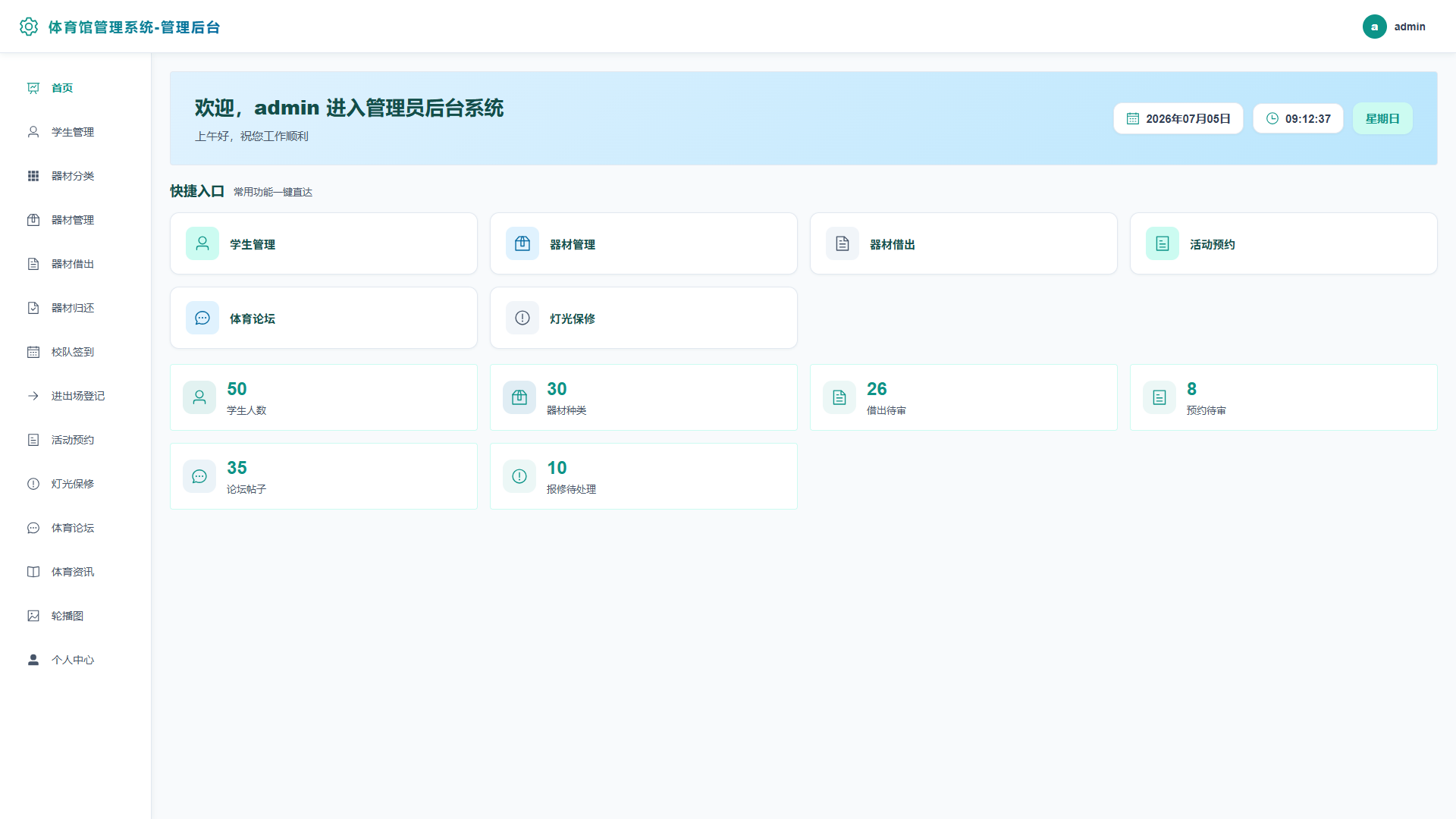Click the 器材借出 quick-entry document icon
The width and height of the screenshot is (1456, 819).
(843, 243)
